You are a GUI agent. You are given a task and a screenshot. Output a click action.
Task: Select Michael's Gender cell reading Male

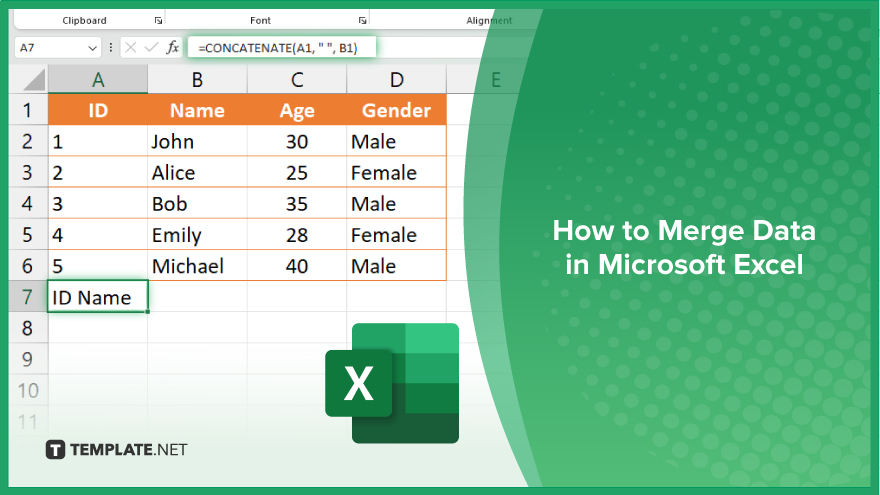pos(396,265)
